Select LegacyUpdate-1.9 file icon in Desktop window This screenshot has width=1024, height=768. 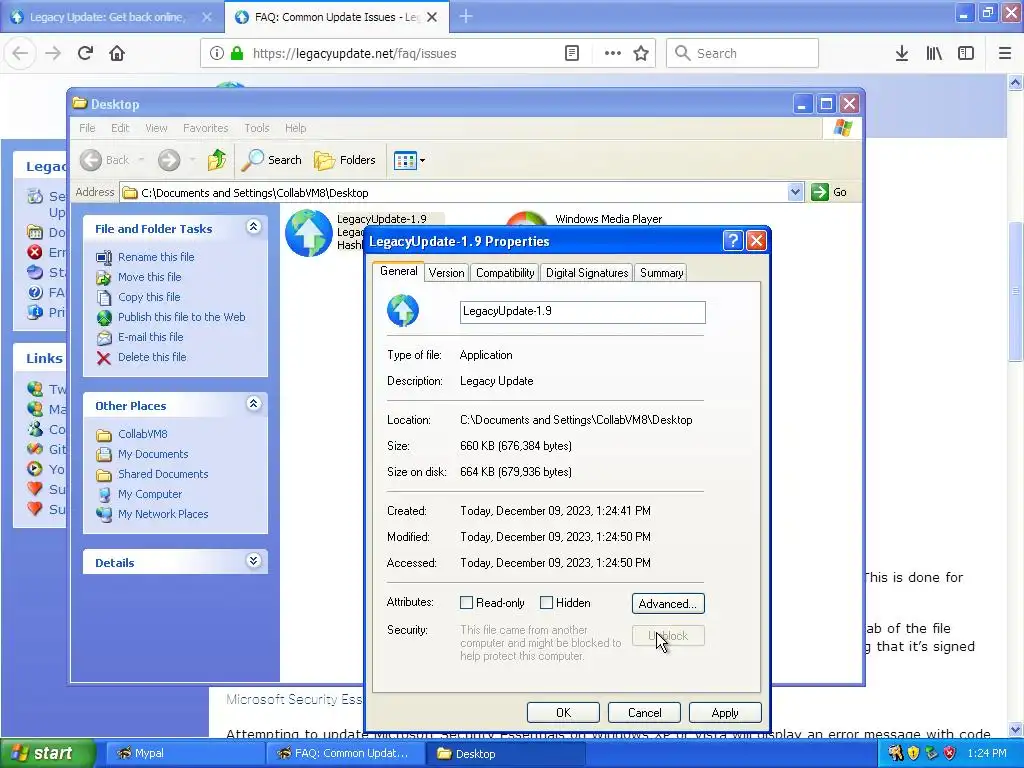[308, 232]
